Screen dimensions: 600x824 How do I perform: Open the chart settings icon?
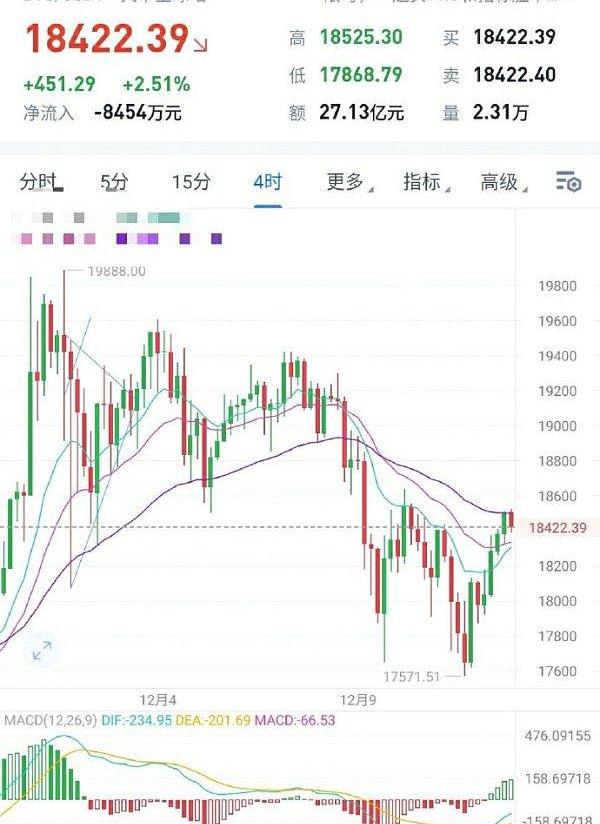click(568, 181)
